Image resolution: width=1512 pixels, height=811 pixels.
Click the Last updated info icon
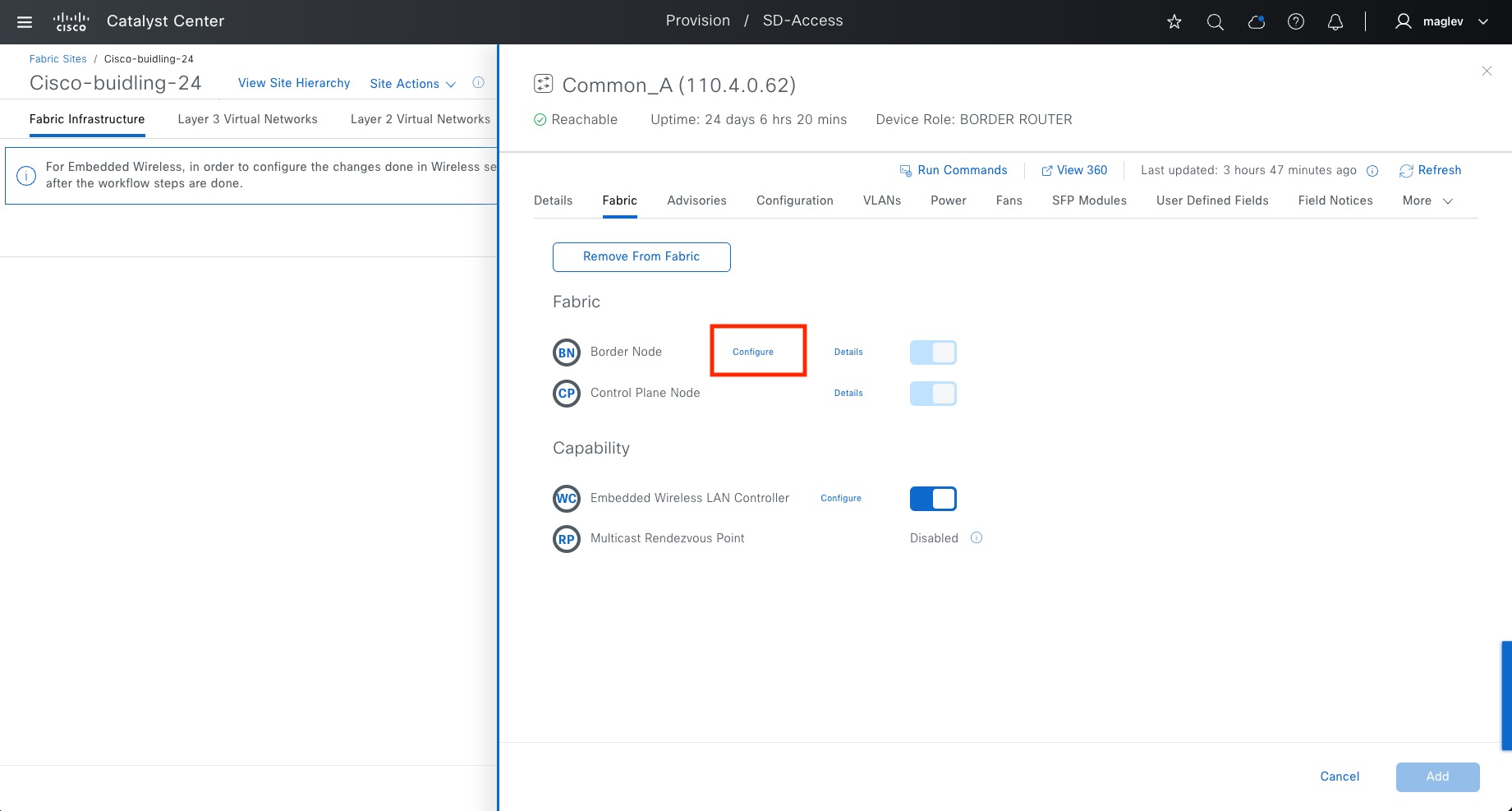coord(1372,171)
